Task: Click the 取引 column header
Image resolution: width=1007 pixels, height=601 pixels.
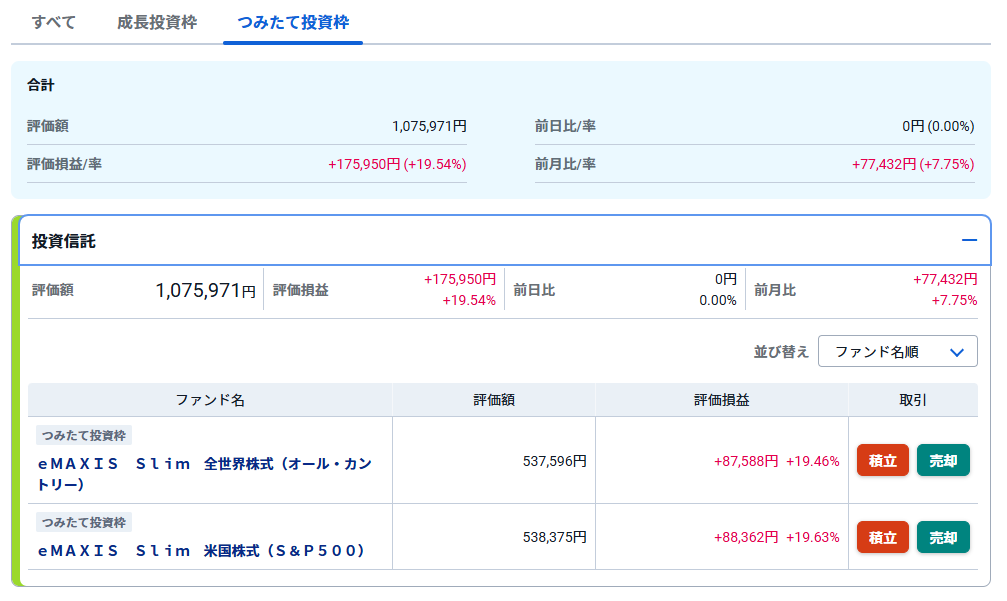Action: point(913,400)
